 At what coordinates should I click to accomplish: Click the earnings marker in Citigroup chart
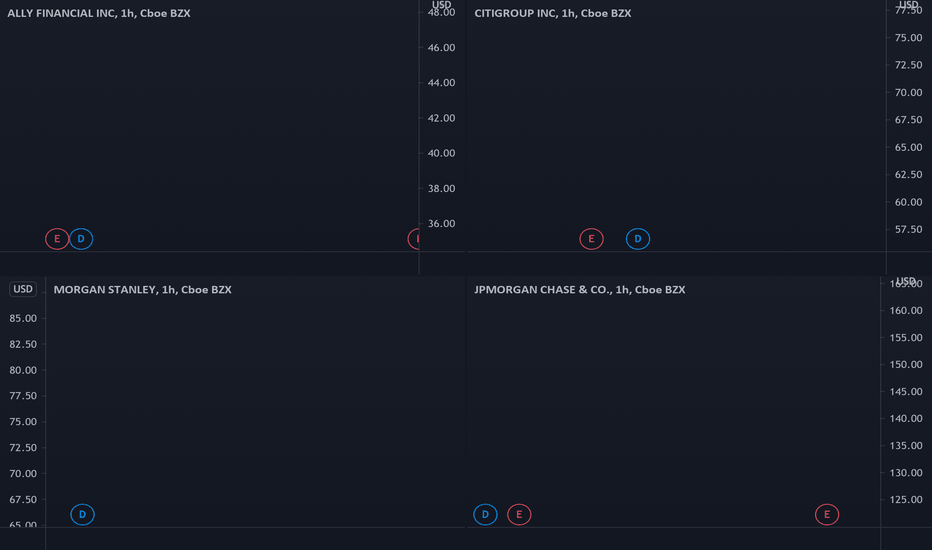pyautogui.click(x=591, y=238)
